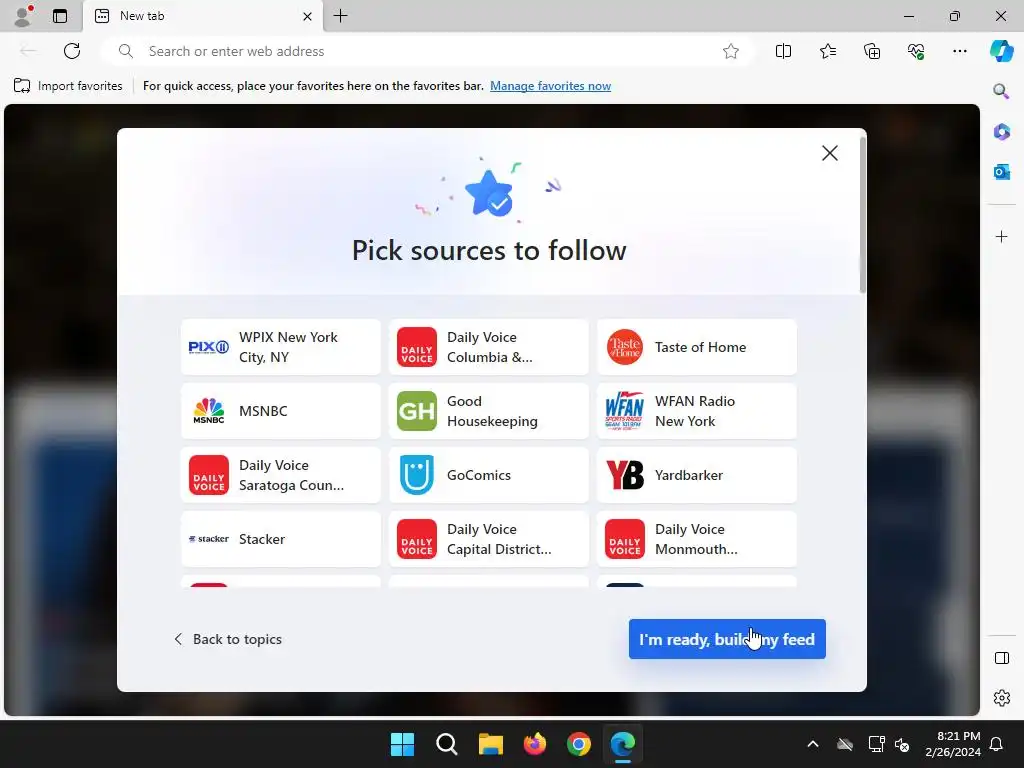Open Windows Start button
The height and width of the screenshot is (768, 1024).
point(402,744)
